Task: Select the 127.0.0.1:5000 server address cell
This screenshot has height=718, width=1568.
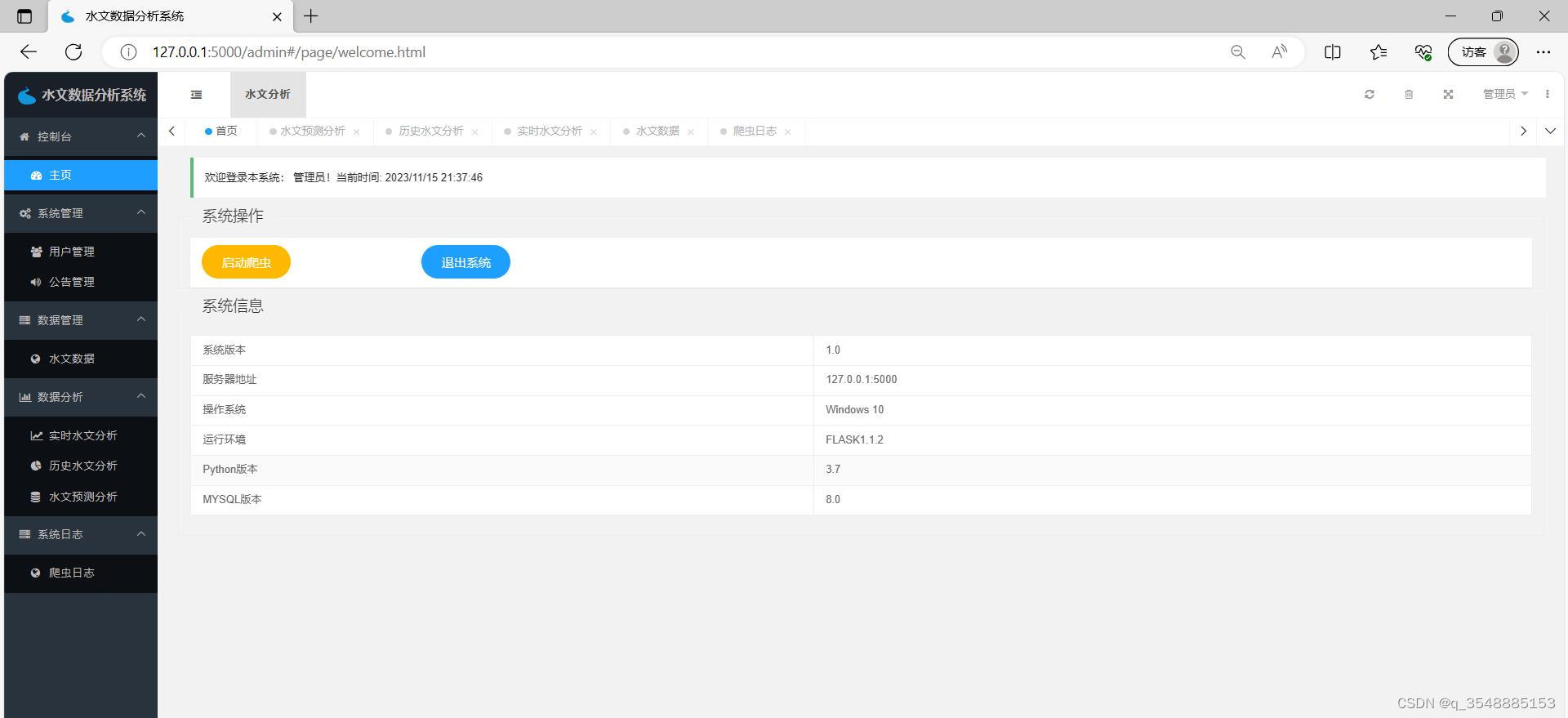Action: [1172, 380]
